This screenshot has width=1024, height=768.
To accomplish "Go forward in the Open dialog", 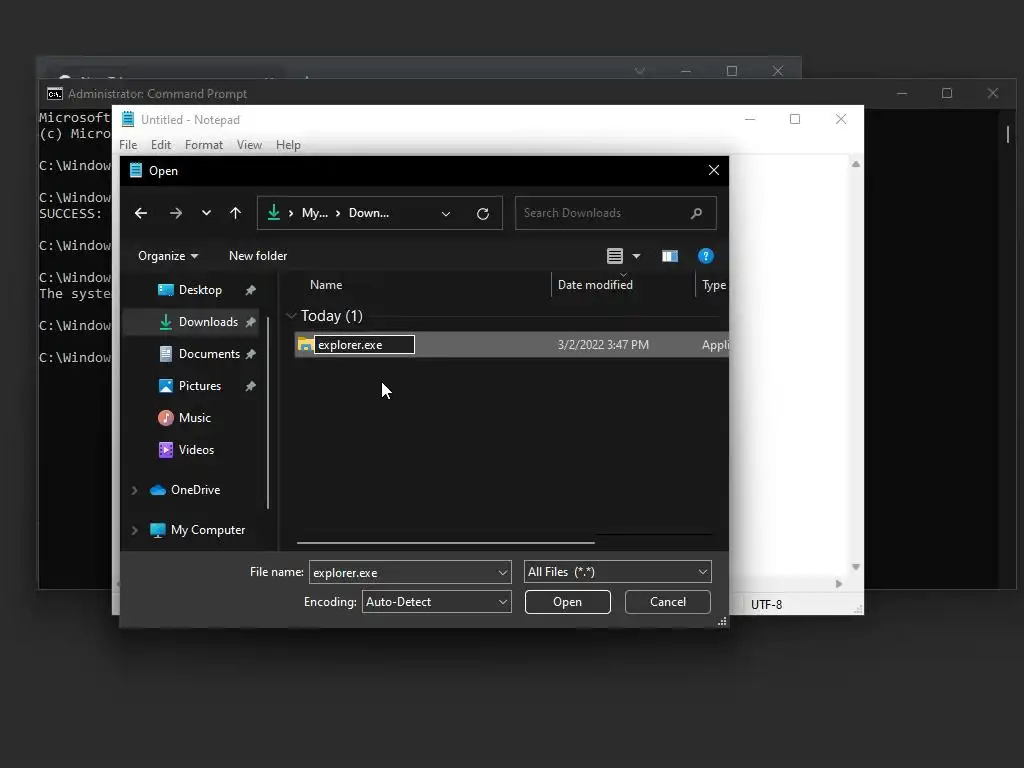I will pyautogui.click(x=176, y=213).
